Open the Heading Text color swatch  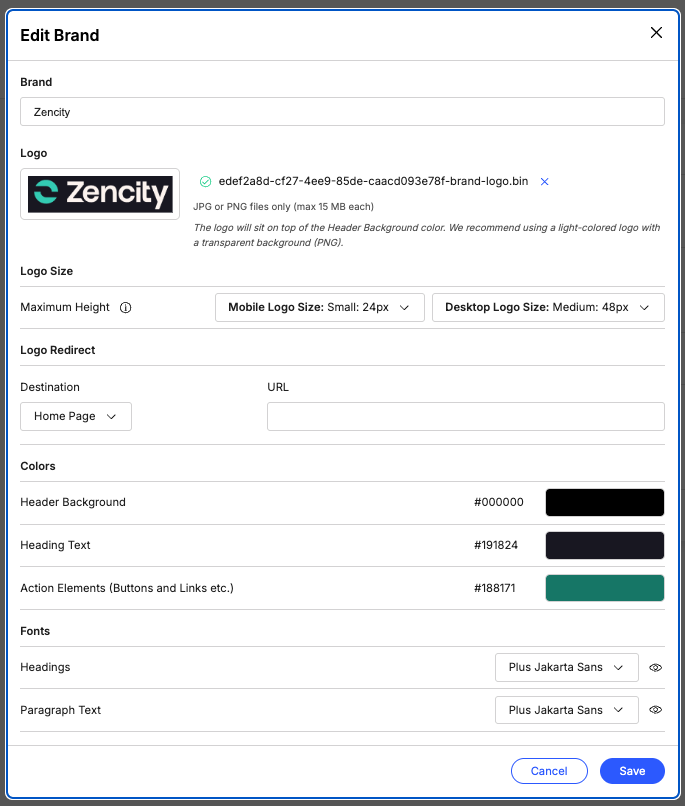point(604,545)
